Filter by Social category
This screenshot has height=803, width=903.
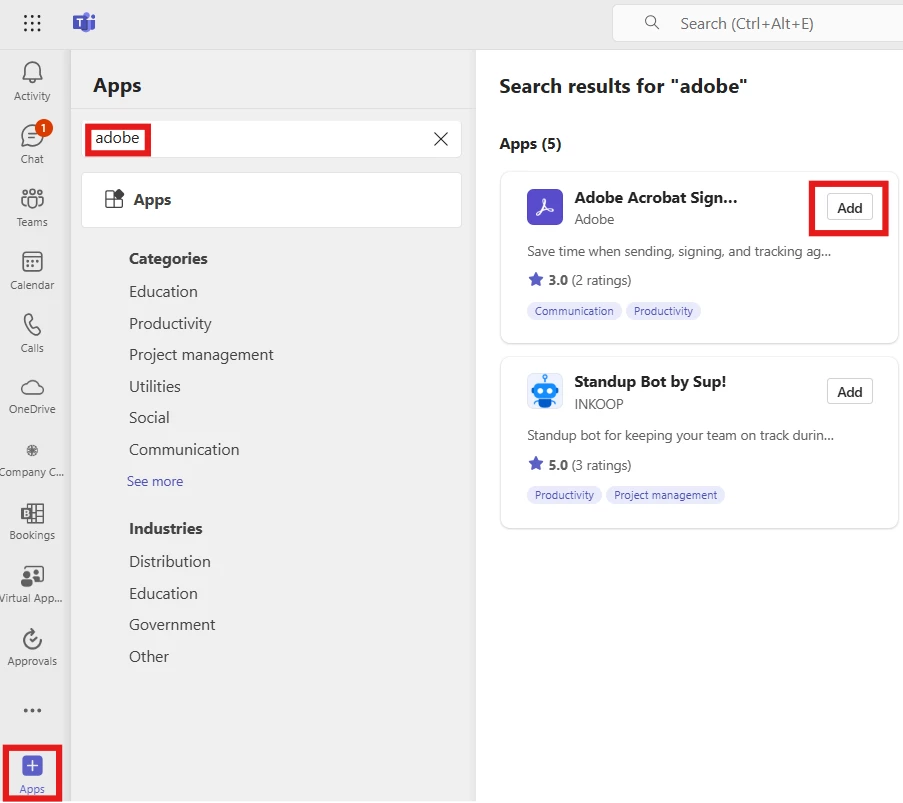(x=149, y=418)
